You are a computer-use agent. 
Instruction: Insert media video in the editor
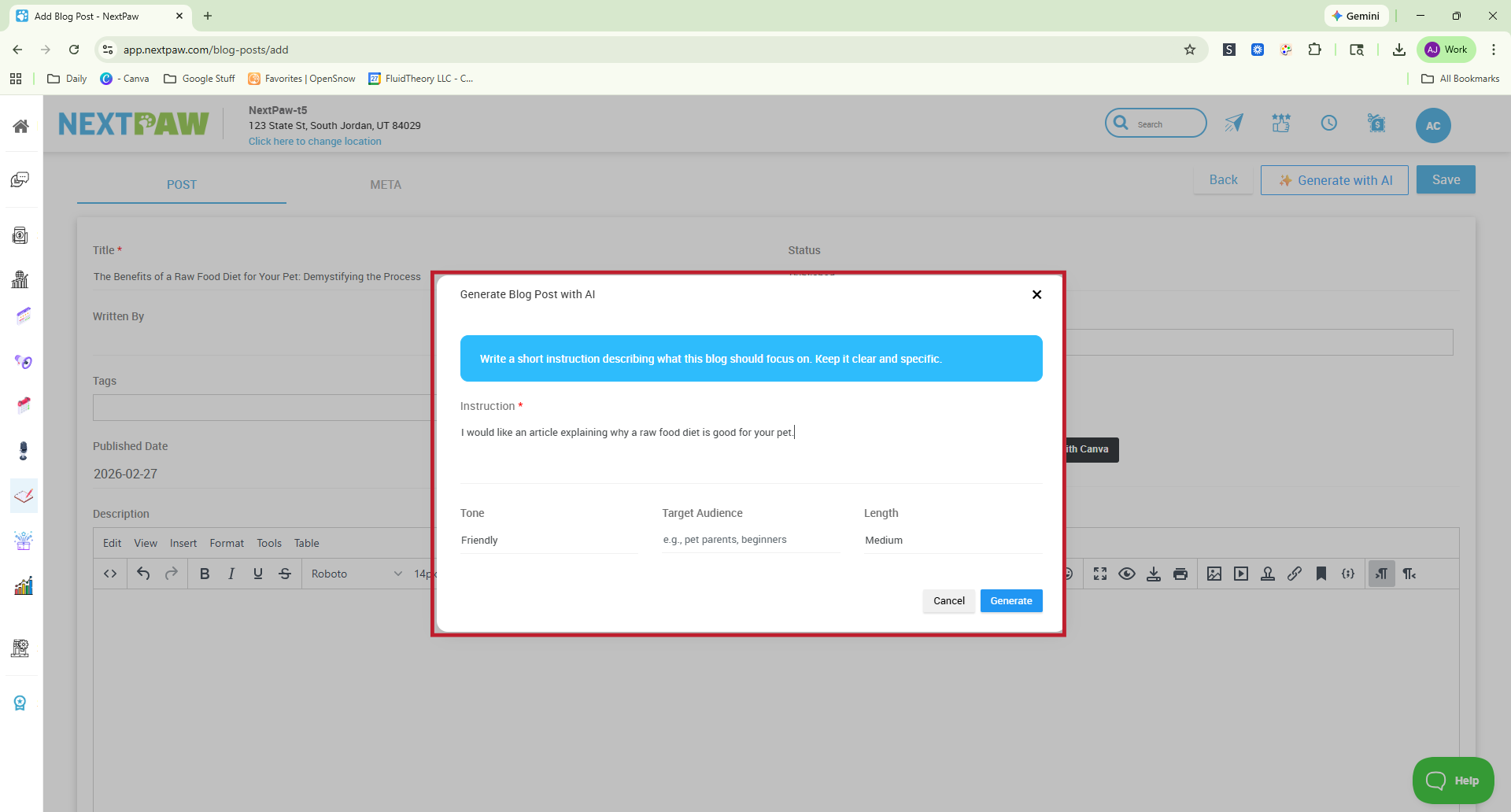coord(1241,574)
